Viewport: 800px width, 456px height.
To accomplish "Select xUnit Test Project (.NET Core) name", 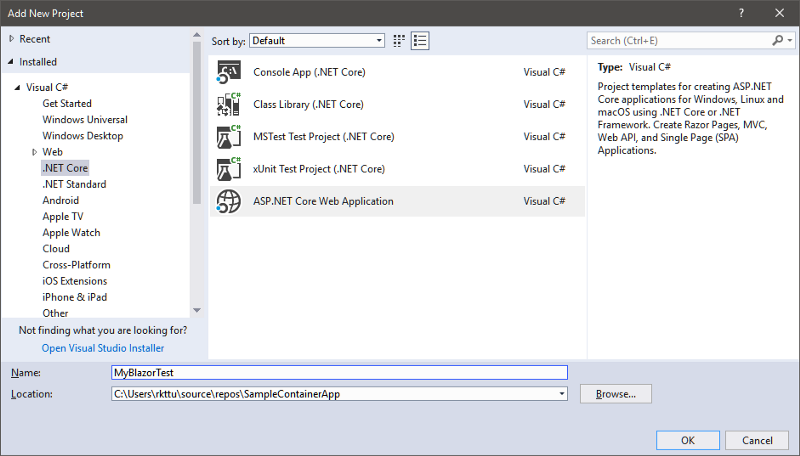I will pyautogui.click(x=319, y=169).
